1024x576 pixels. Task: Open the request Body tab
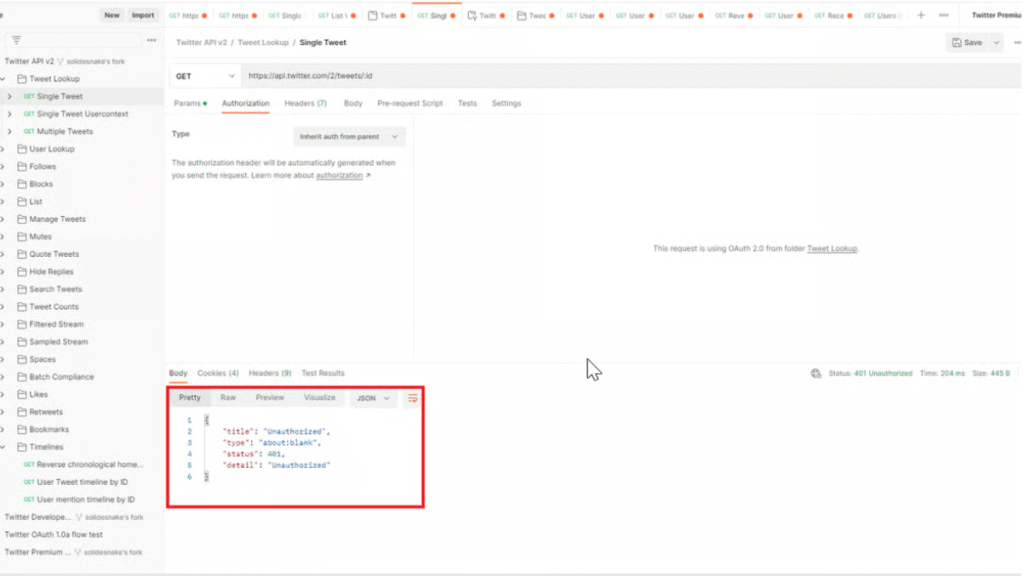tap(353, 103)
